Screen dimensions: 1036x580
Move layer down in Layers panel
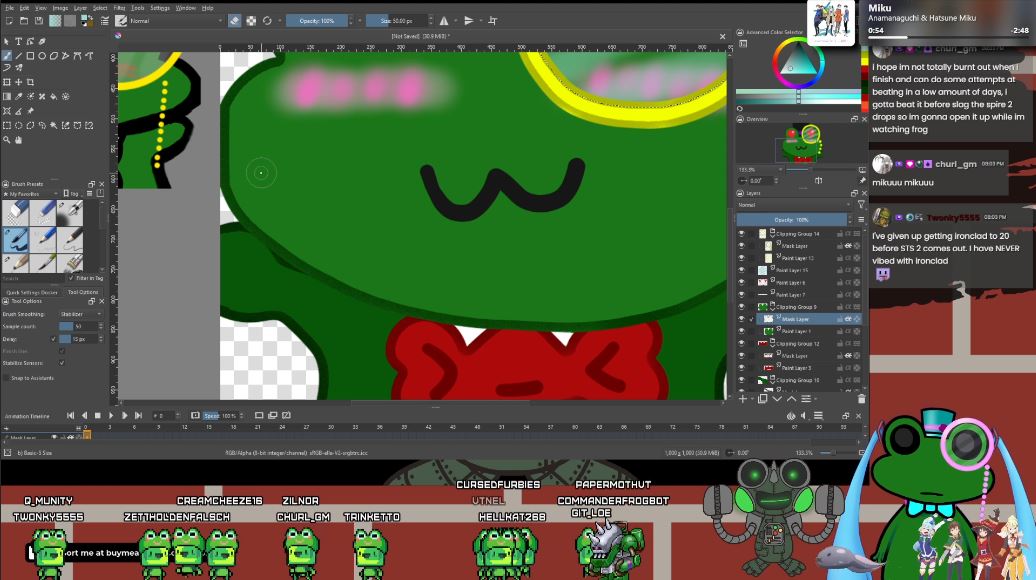pos(777,399)
